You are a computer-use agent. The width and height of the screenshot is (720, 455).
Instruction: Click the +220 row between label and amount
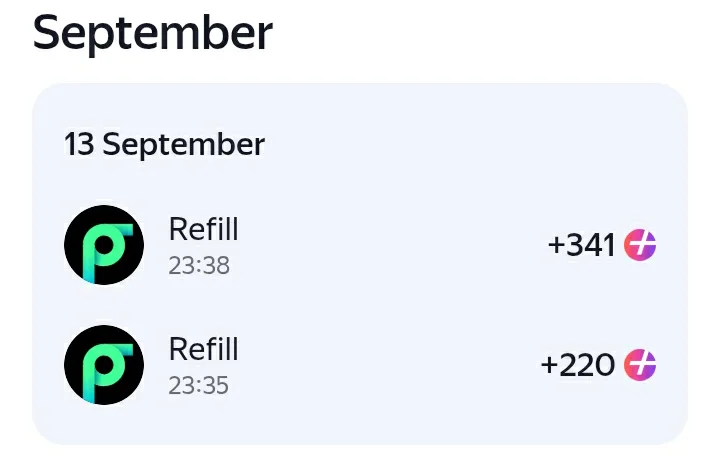pyautogui.click(x=390, y=365)
